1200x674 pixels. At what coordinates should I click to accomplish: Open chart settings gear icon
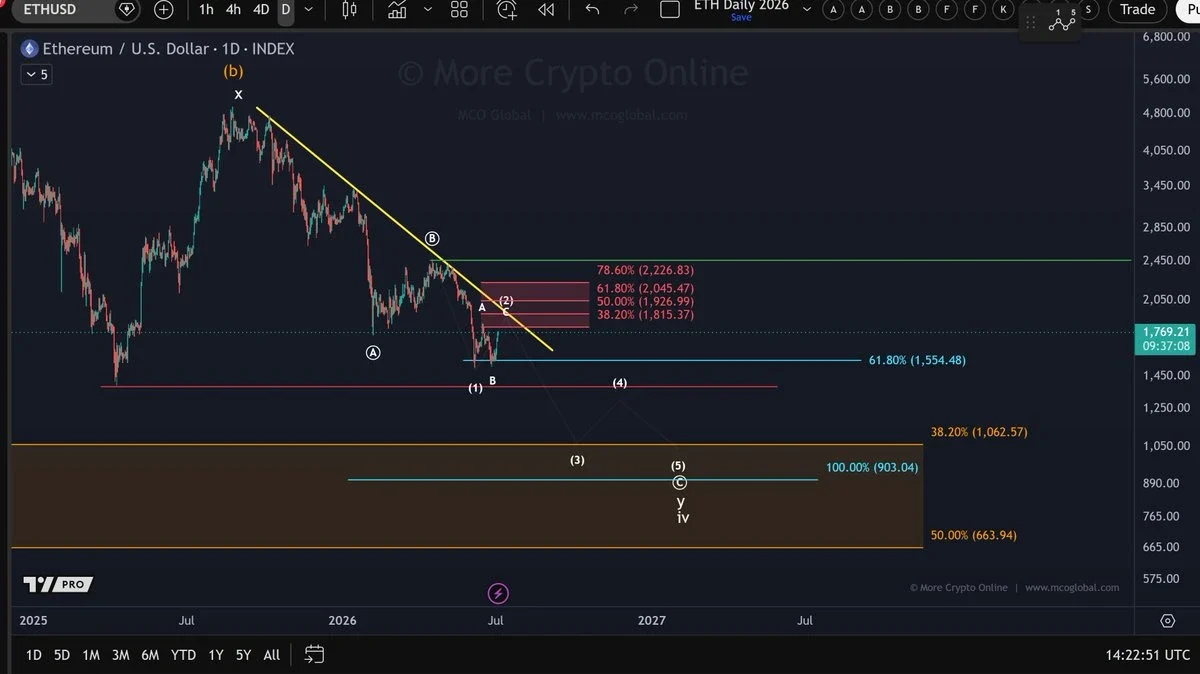pos(1167,620)
